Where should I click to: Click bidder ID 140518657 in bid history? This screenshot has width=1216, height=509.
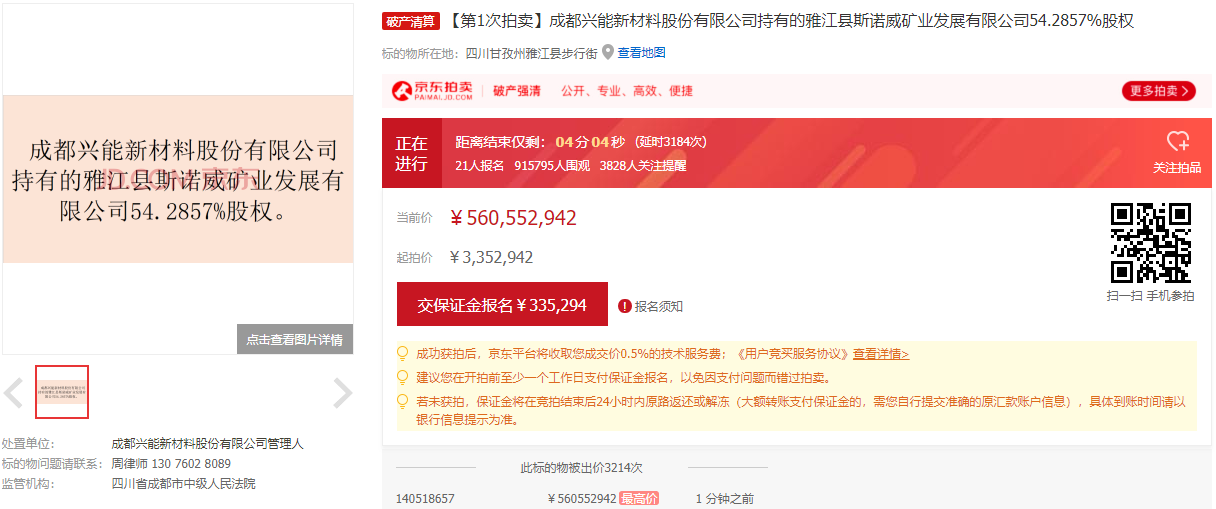coord(425,498)
